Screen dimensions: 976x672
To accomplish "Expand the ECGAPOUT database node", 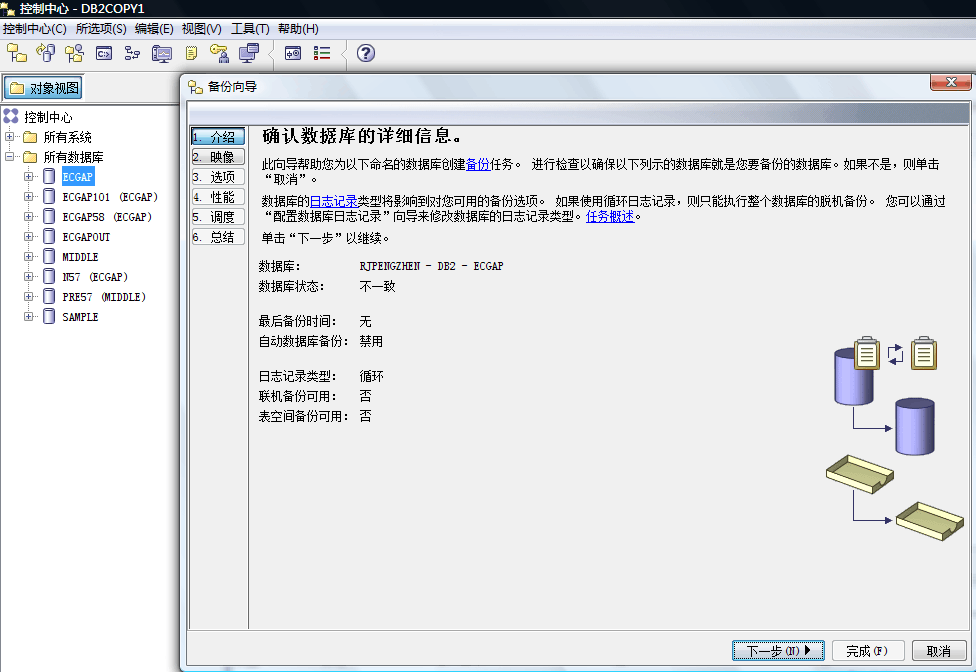I will click(28, 236).
